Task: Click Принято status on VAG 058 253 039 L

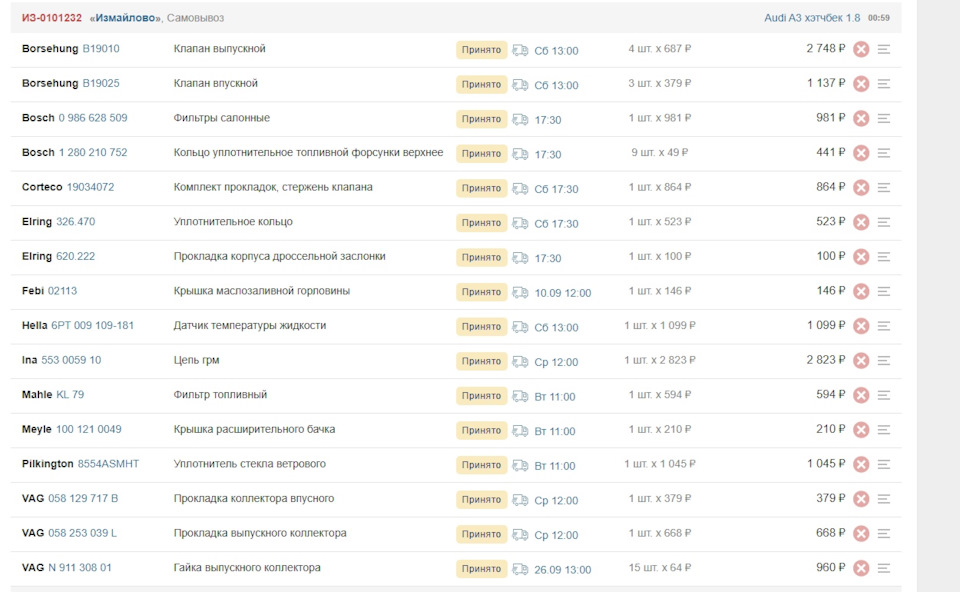Action: (482, 535)
